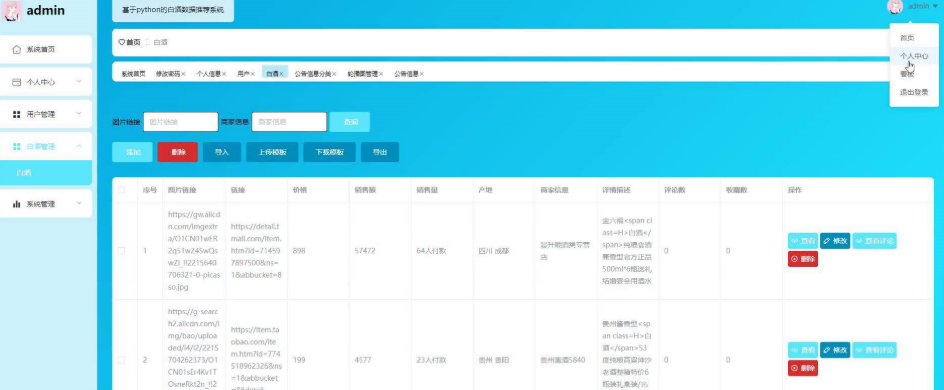Image resolution: width=944 pixels, height=390 pixels.
Task: Click the home icon beside 系统首页
Action: [17, 50]
